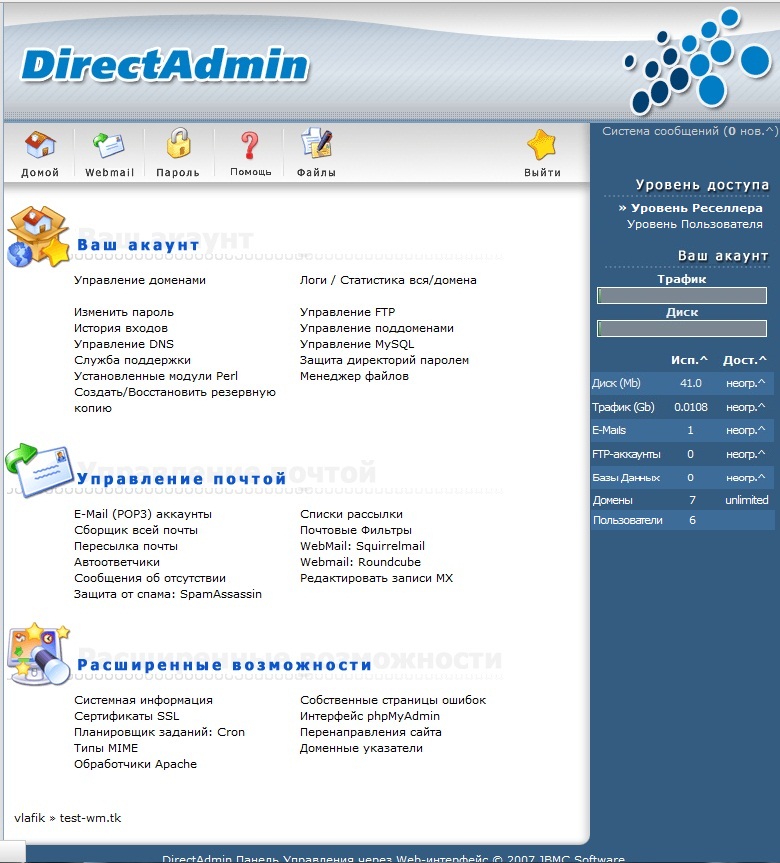Click the DirectAdmin logo
The height and width of the screenshot is (863, 780).
pyautogui.click(x=165, y=65)
